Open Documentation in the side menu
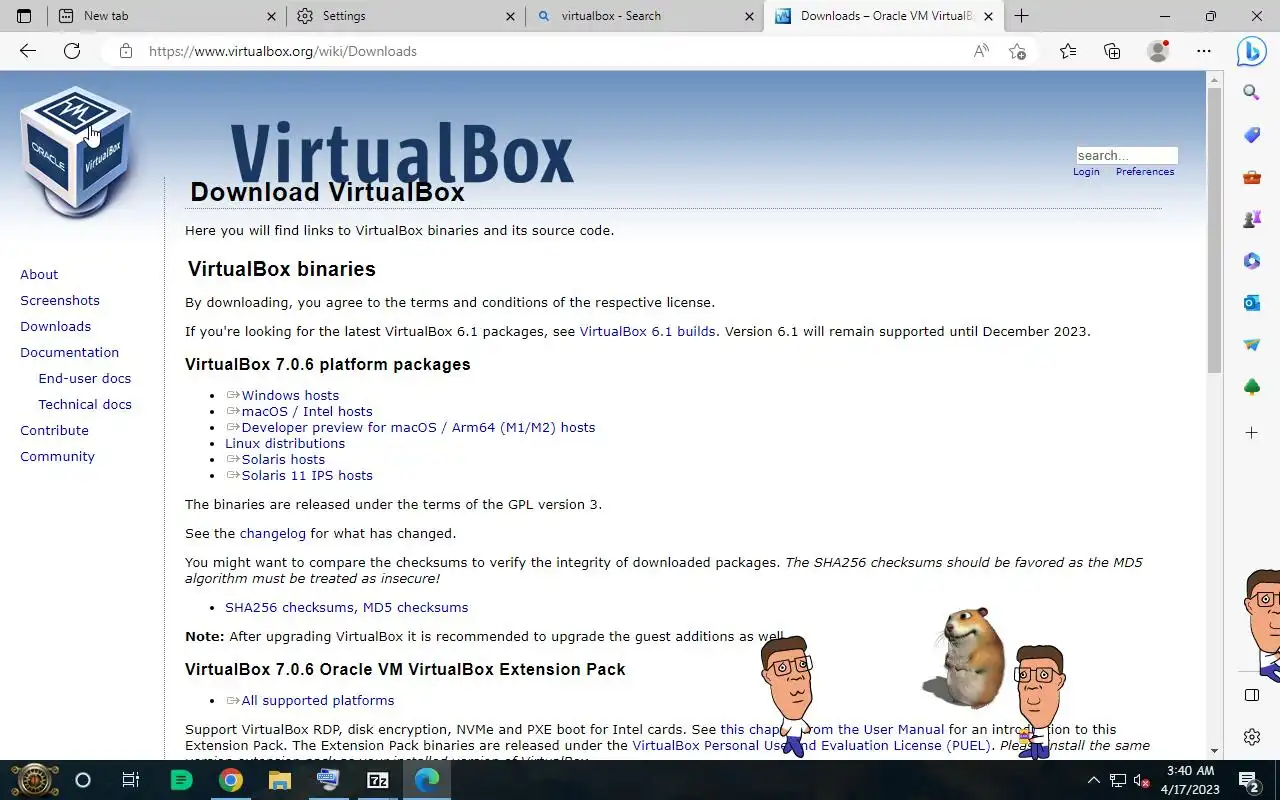Screen dimensions: 1280x800 coord(69,352)
